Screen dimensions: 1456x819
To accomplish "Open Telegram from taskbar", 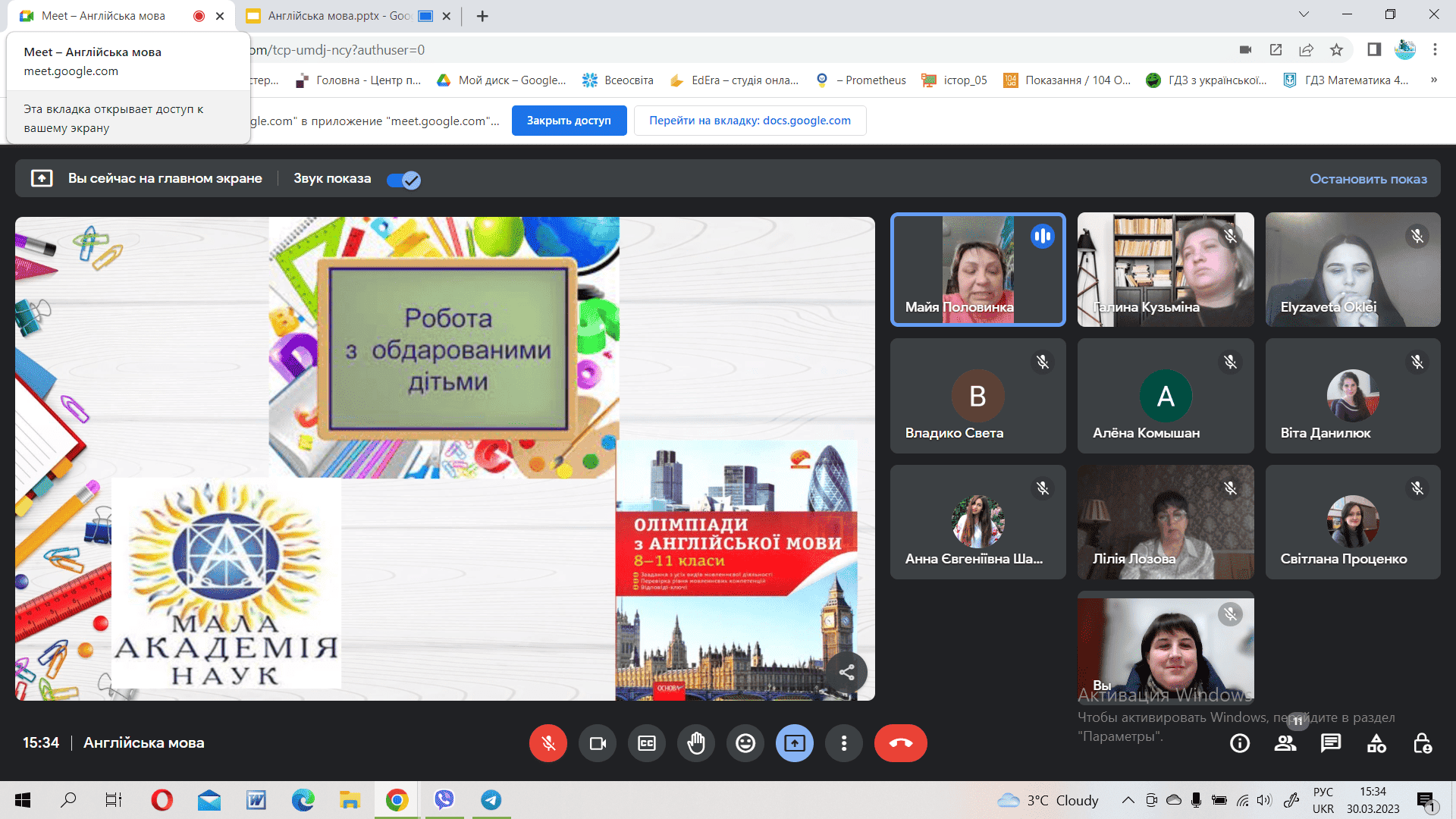I will click(x=491, y=800).
